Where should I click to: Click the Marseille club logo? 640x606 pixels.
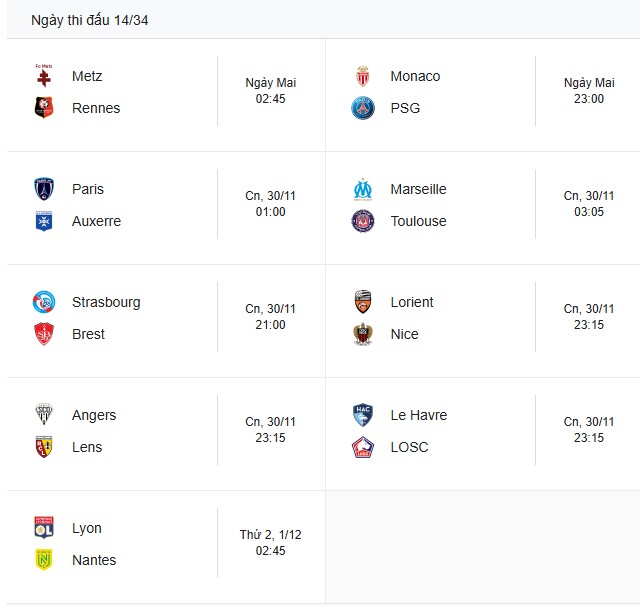click(x=362, y=189)
